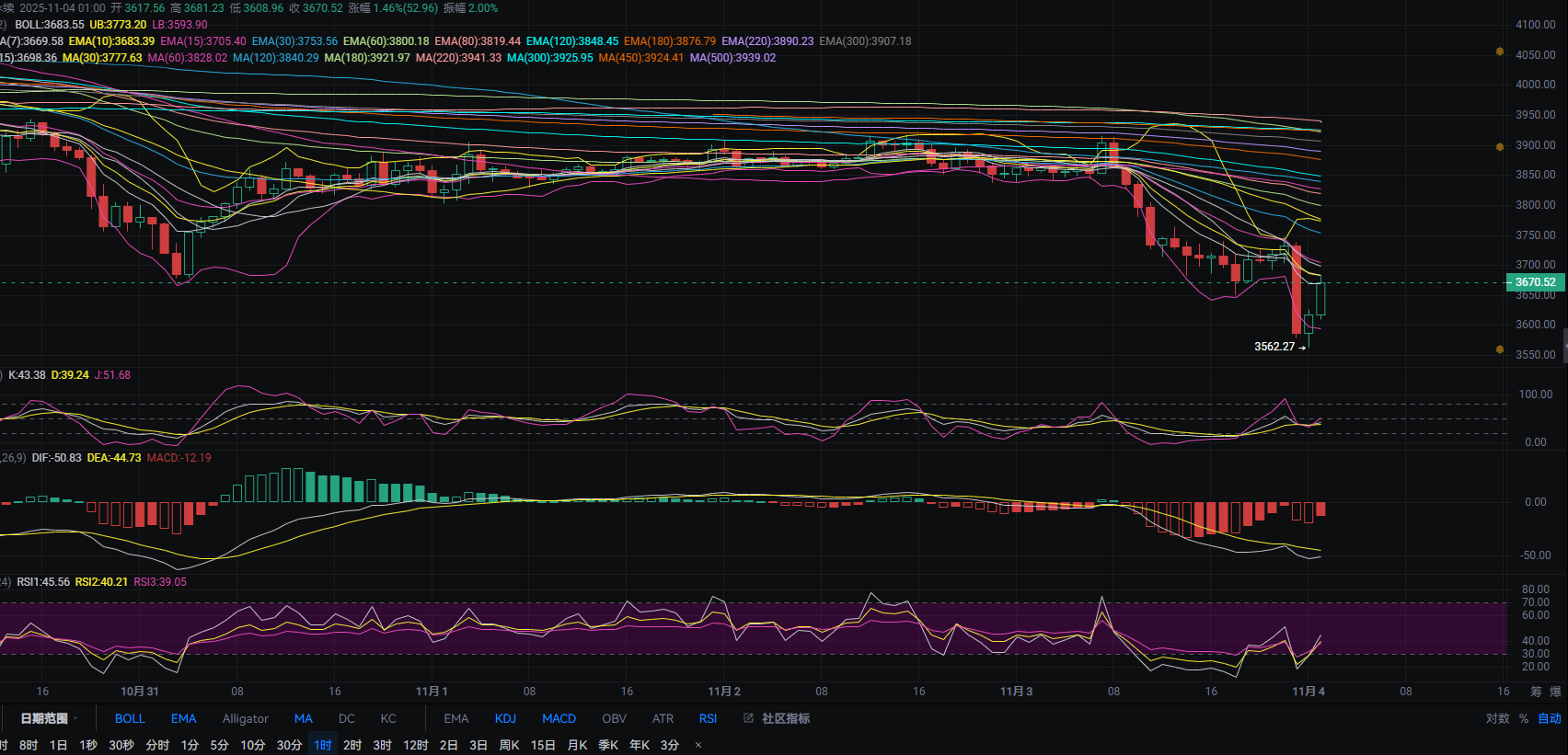
Task: Switch price scale to 对数 logarithmic
Action: [1497, 718]
